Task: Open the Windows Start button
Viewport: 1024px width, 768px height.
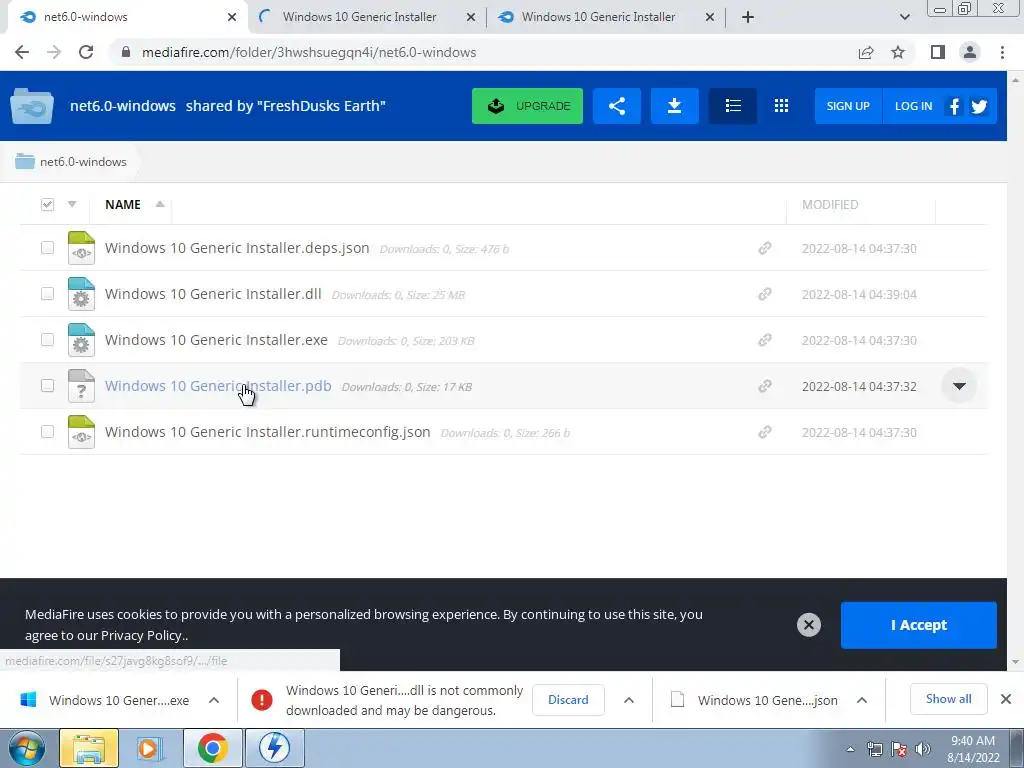Action: pyautogui.click(x=26, y=748)
